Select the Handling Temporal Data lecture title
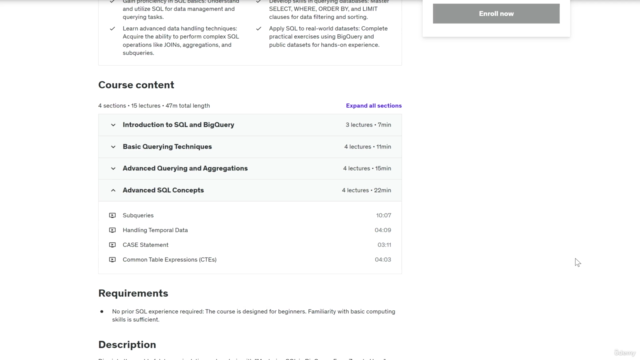Screen dimensions: 640x360 [x=155, y=230]
